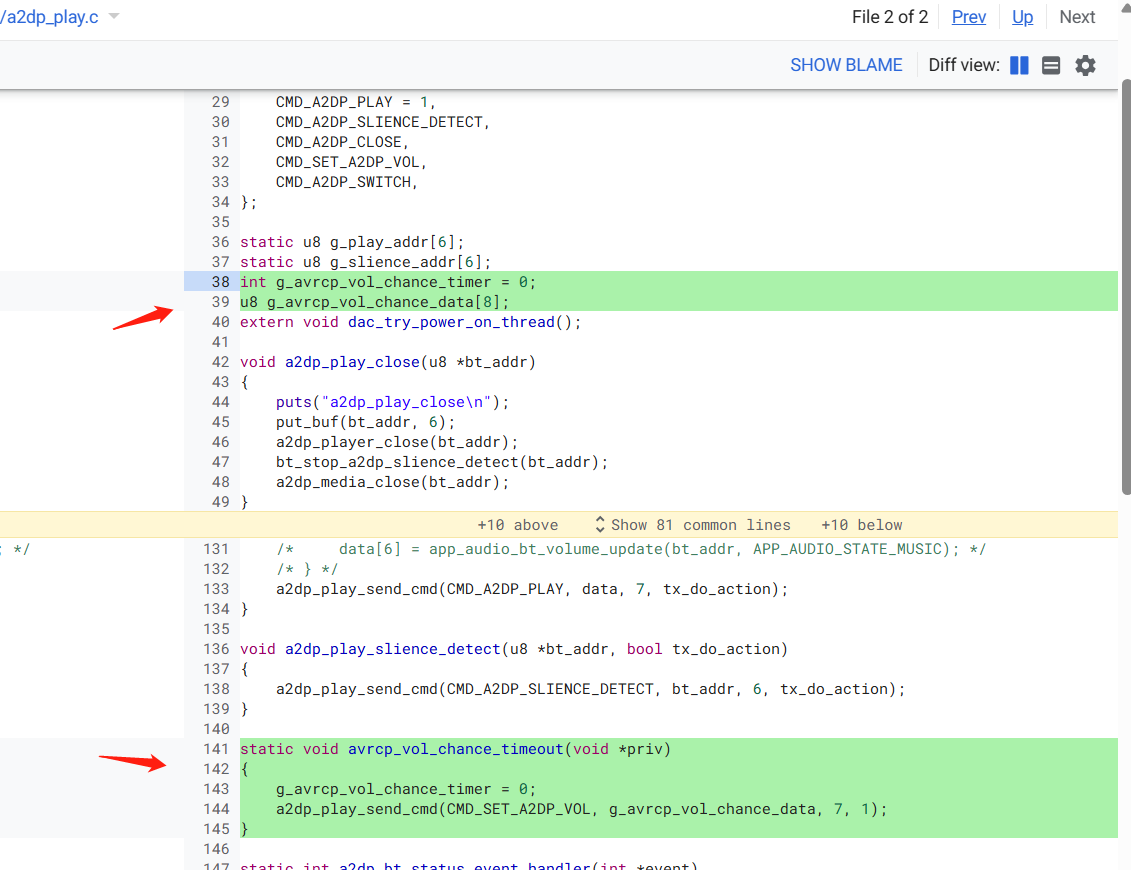The width and height of the screenshot is (1131, 870).
Task: Click the a2dp_play_send_cmd(CMD_SET_A2DP_VOL...) line
Action: tap(581, 809)
